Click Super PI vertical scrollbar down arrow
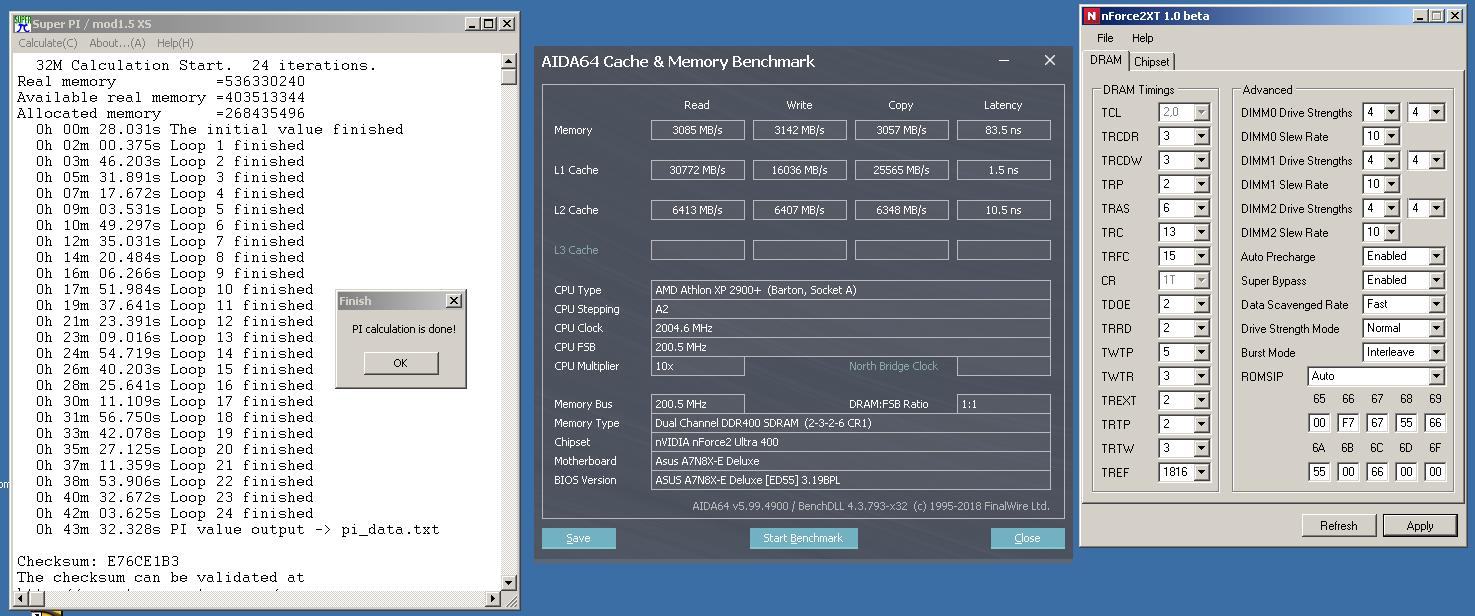 coord(509,581)
